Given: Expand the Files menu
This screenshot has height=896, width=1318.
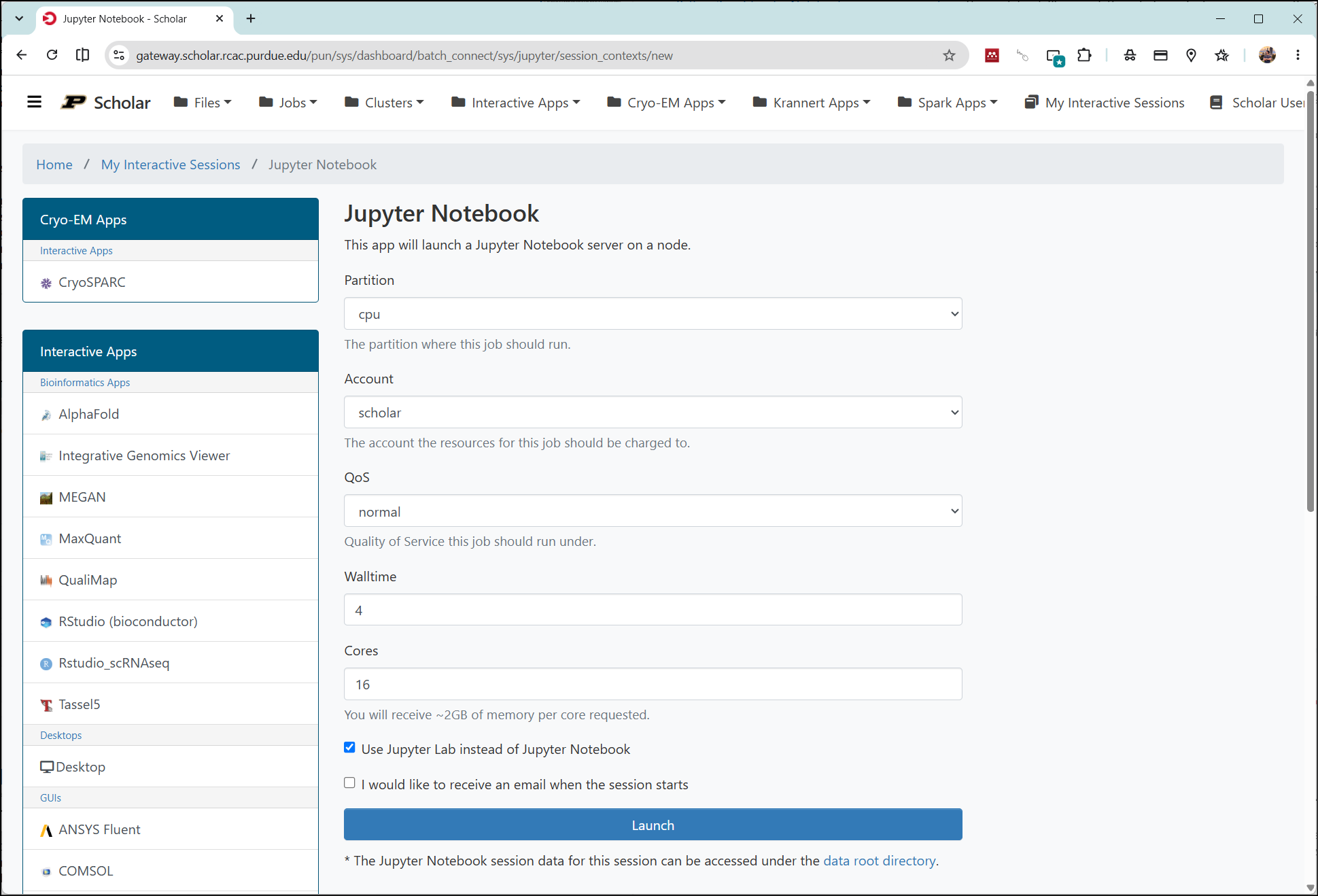Looking at the screenshot, I should (x=203, y=102).
